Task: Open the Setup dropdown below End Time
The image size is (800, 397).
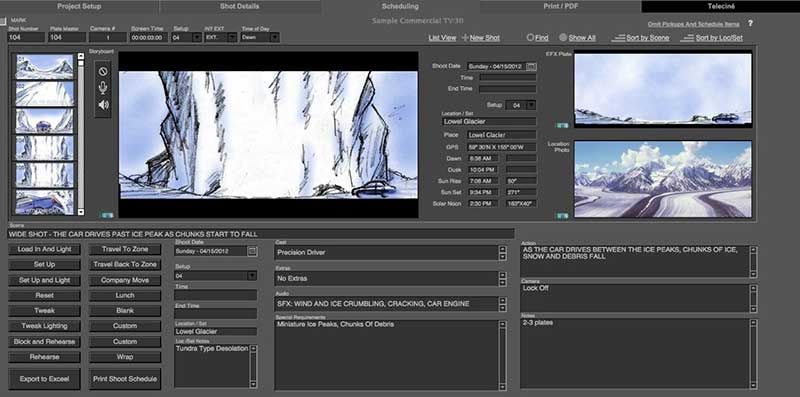Action: 531,105
